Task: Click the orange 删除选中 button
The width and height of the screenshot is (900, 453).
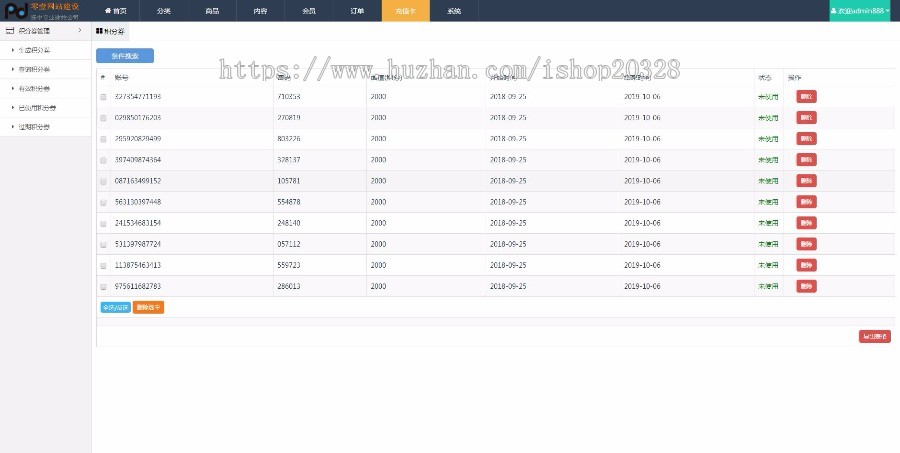Action: 148,307
